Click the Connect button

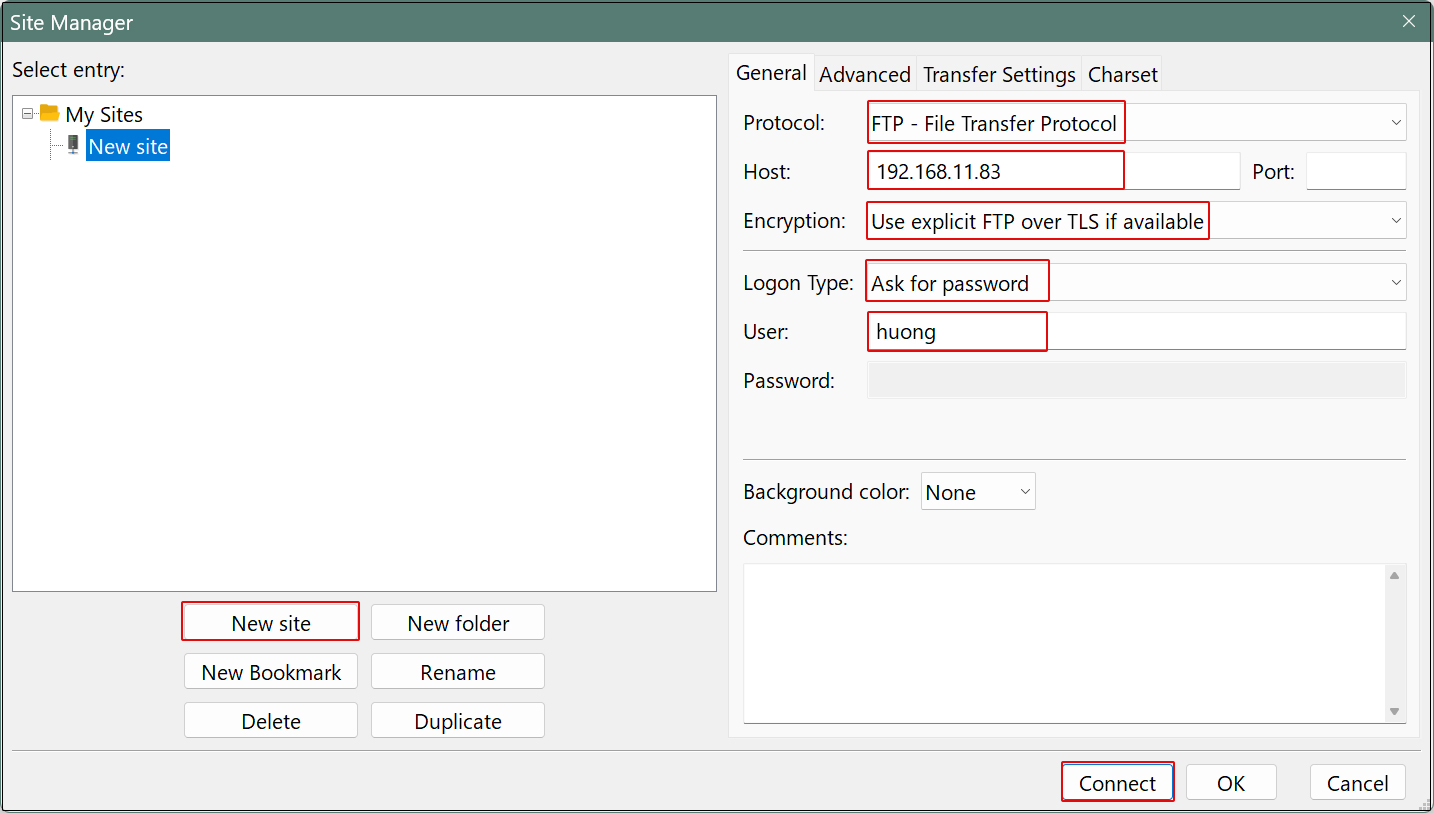point(1117,783)
